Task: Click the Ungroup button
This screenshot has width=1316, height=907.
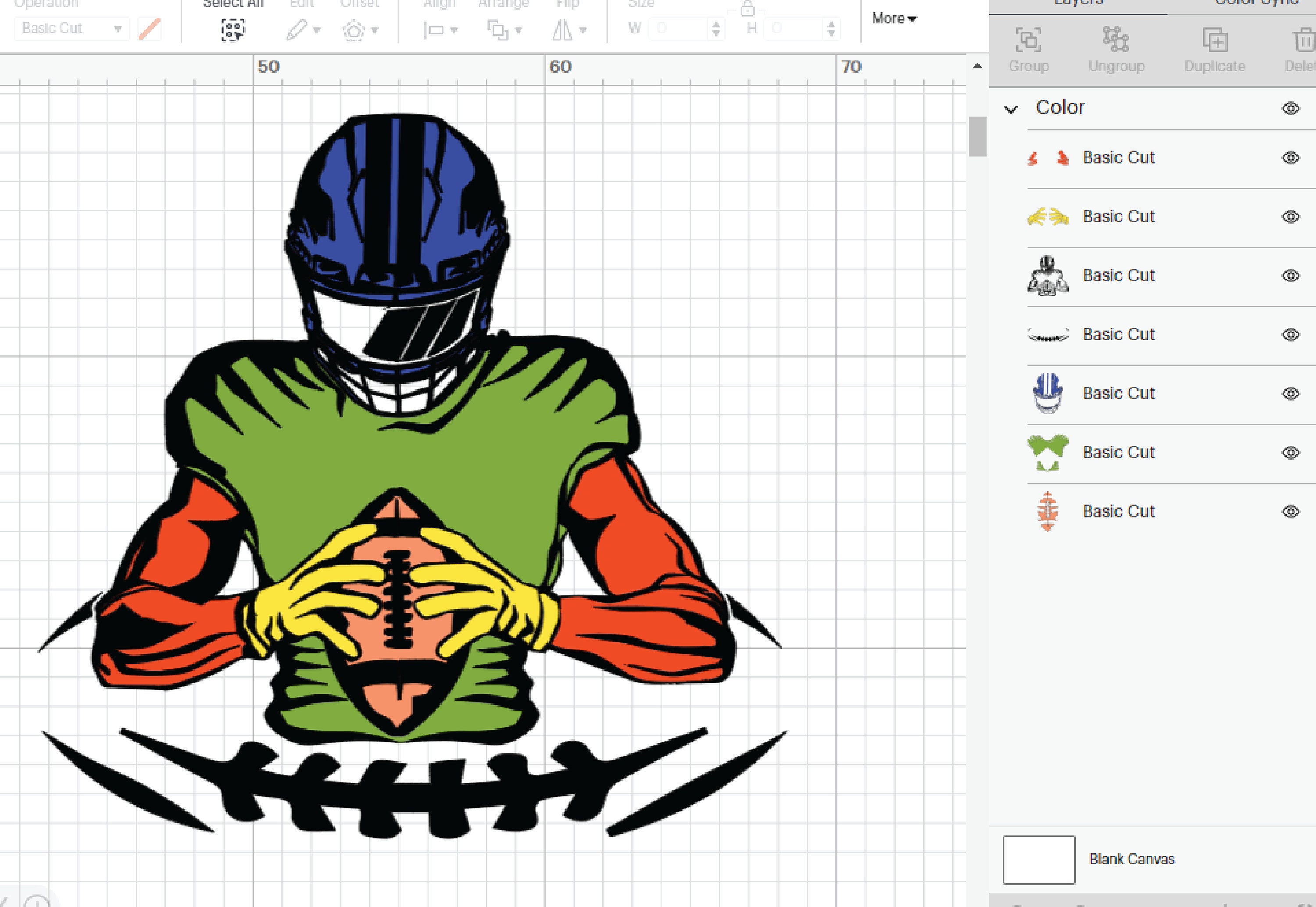Action: tap(1116, 41)
